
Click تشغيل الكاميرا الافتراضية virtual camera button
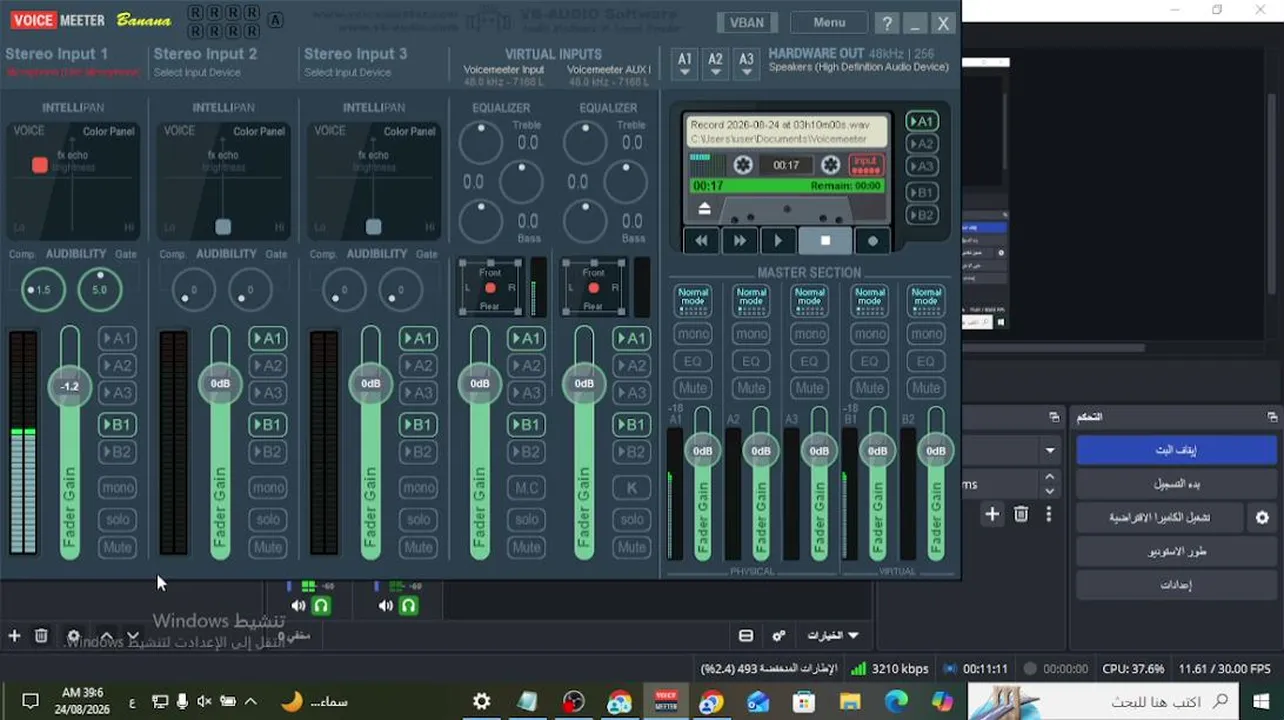1161,518
